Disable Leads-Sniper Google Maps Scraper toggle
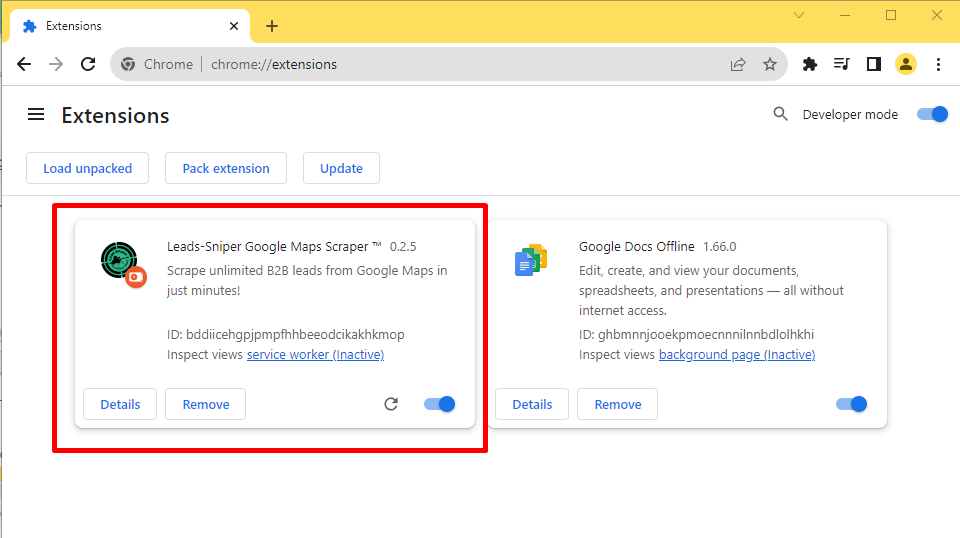Image resolution: width=960 pixels, height=538 pixels. pos(440,404)
